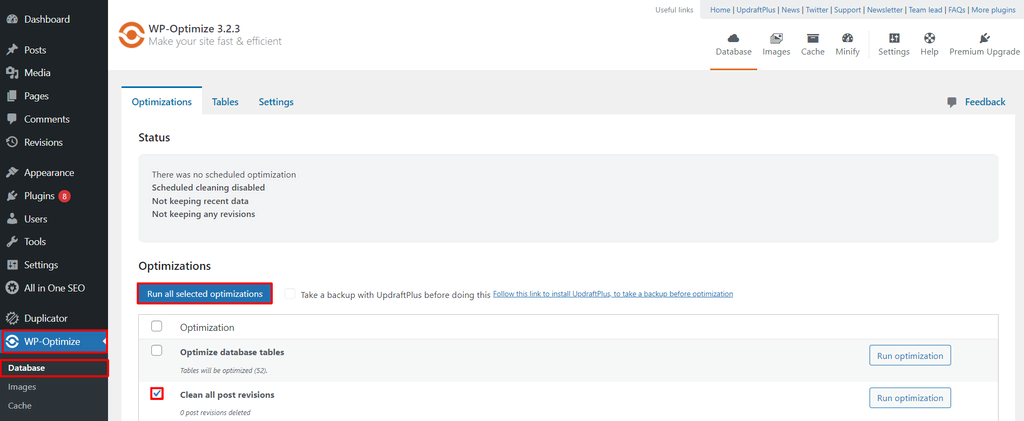Click the Feedback speech bubble icon
The image size is (1024, 421).
[x=952, y=102]
